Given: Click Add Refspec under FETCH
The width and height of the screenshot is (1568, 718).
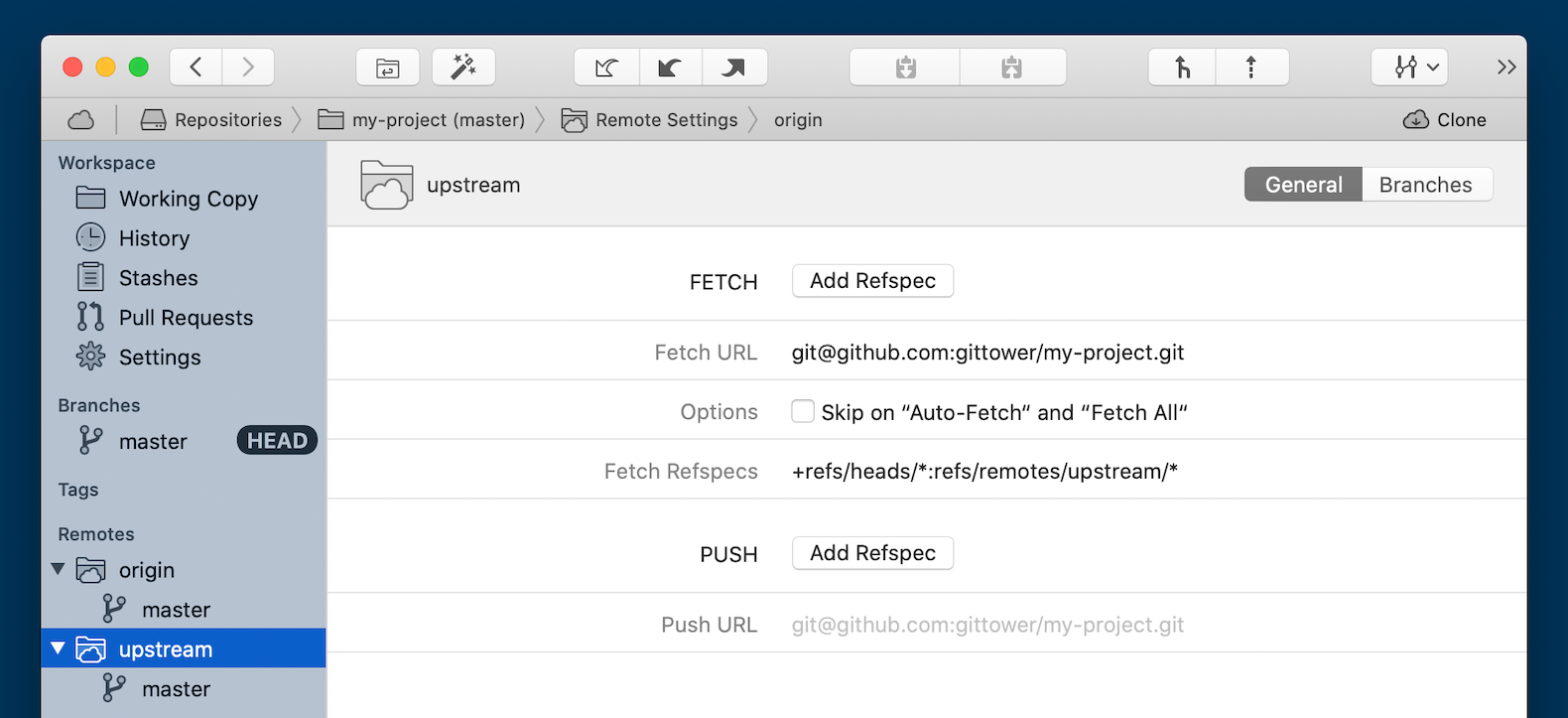Looking at the screenshot, I should (x=872, y=281).
